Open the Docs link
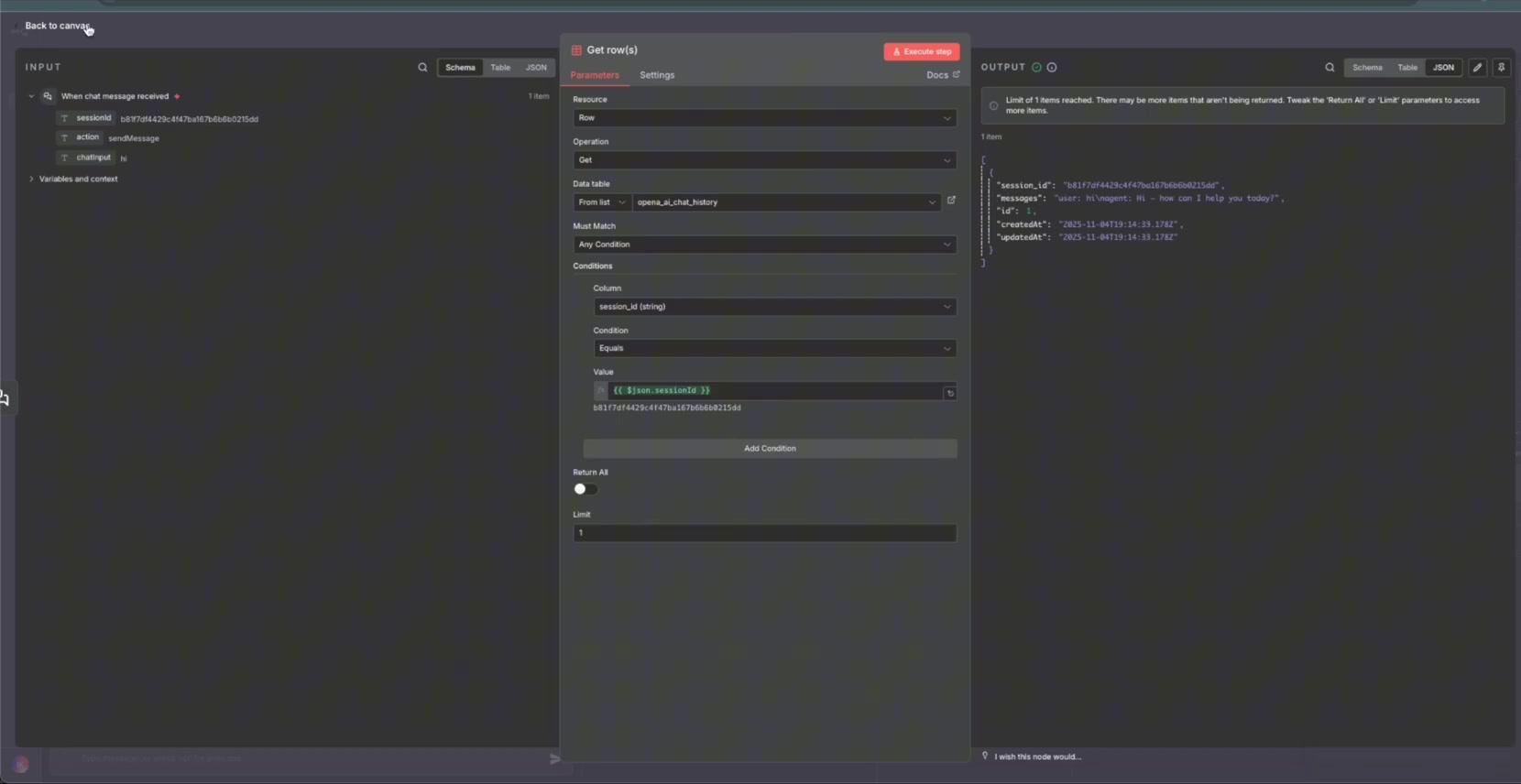 pyautogui.click(x=943, y=75)
